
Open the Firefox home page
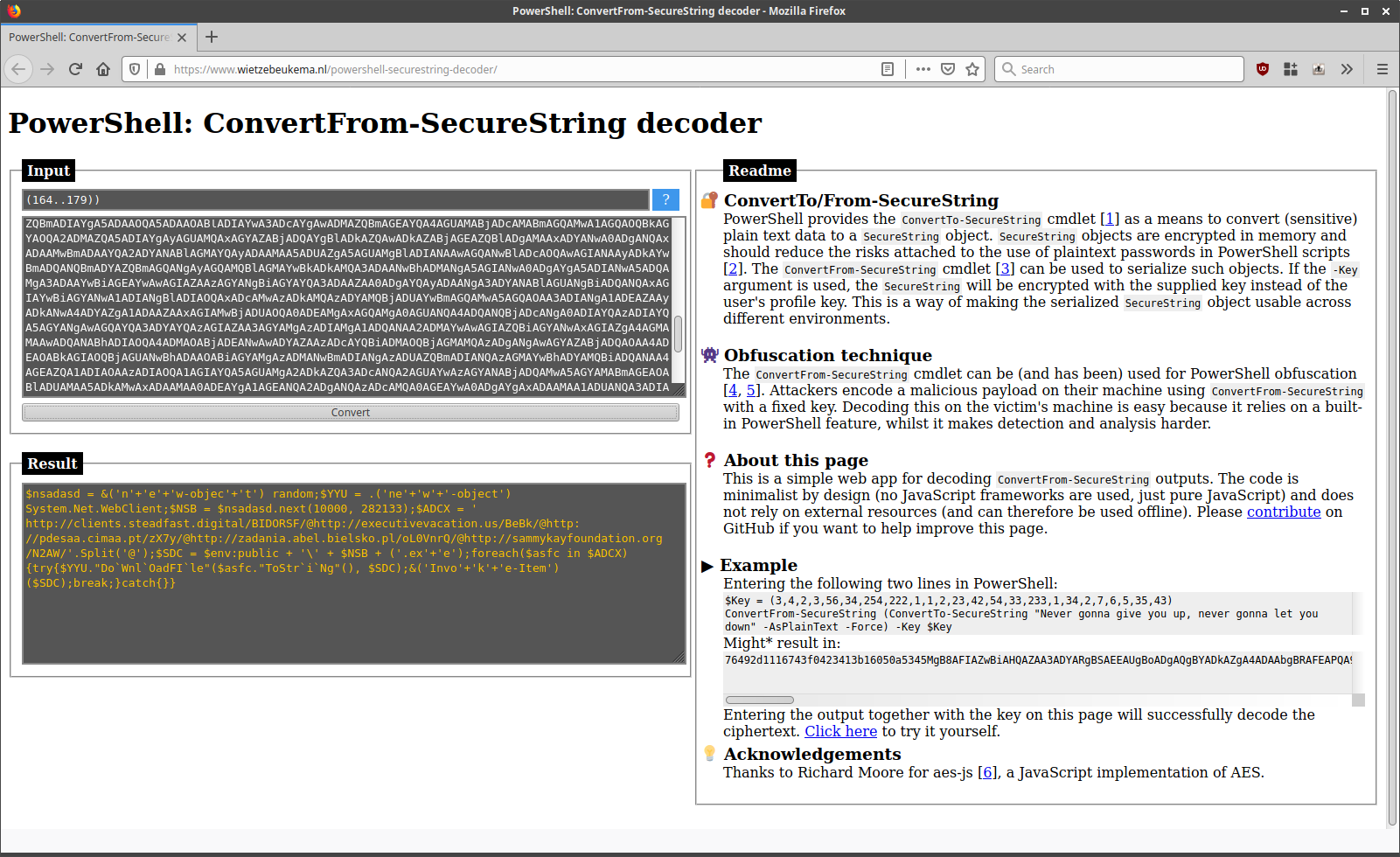click(x=103, y=69)
